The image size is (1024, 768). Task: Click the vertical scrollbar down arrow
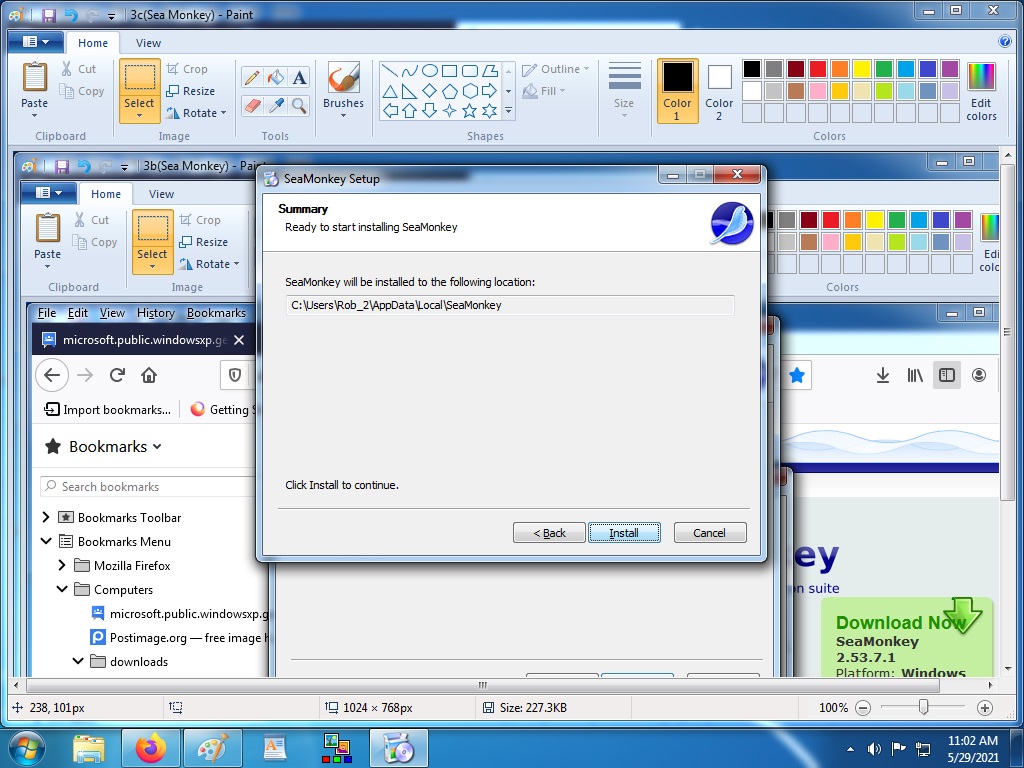(x=1008, y=669)
